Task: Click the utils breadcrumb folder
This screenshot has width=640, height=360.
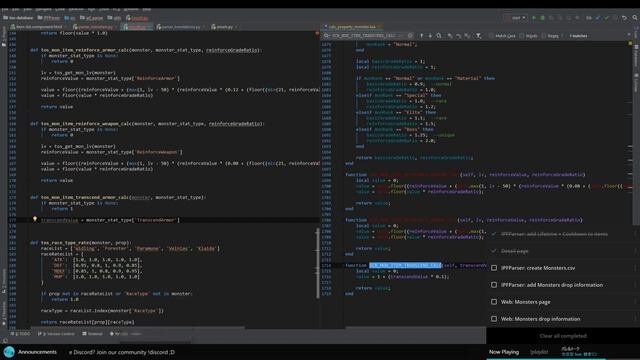Action: (x=114, y=18)
